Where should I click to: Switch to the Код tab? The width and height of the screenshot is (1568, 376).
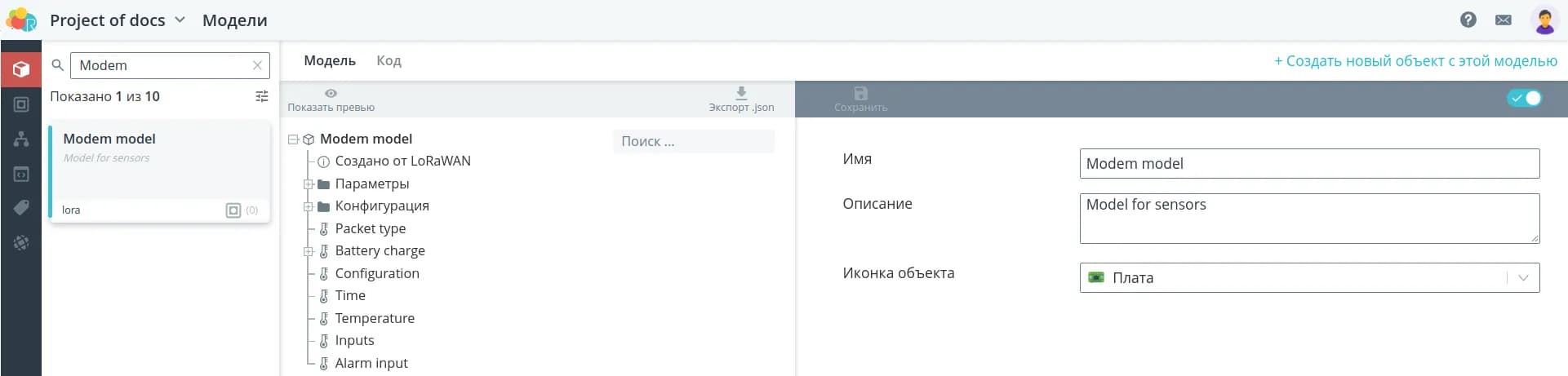[x=389, y=61]
